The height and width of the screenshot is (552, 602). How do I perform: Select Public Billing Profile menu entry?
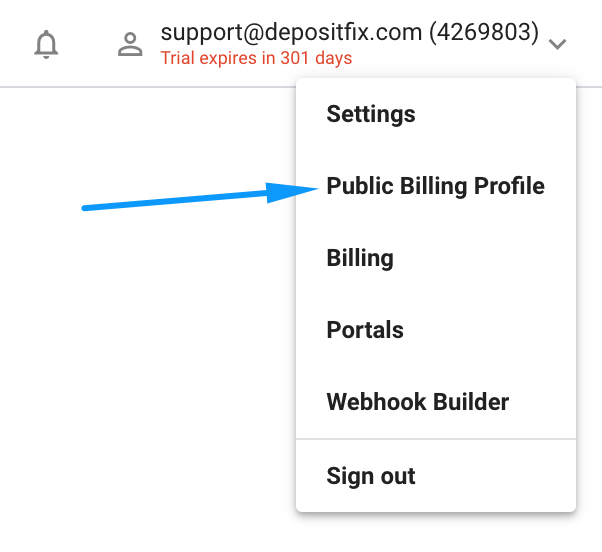(x=436, y=186)
